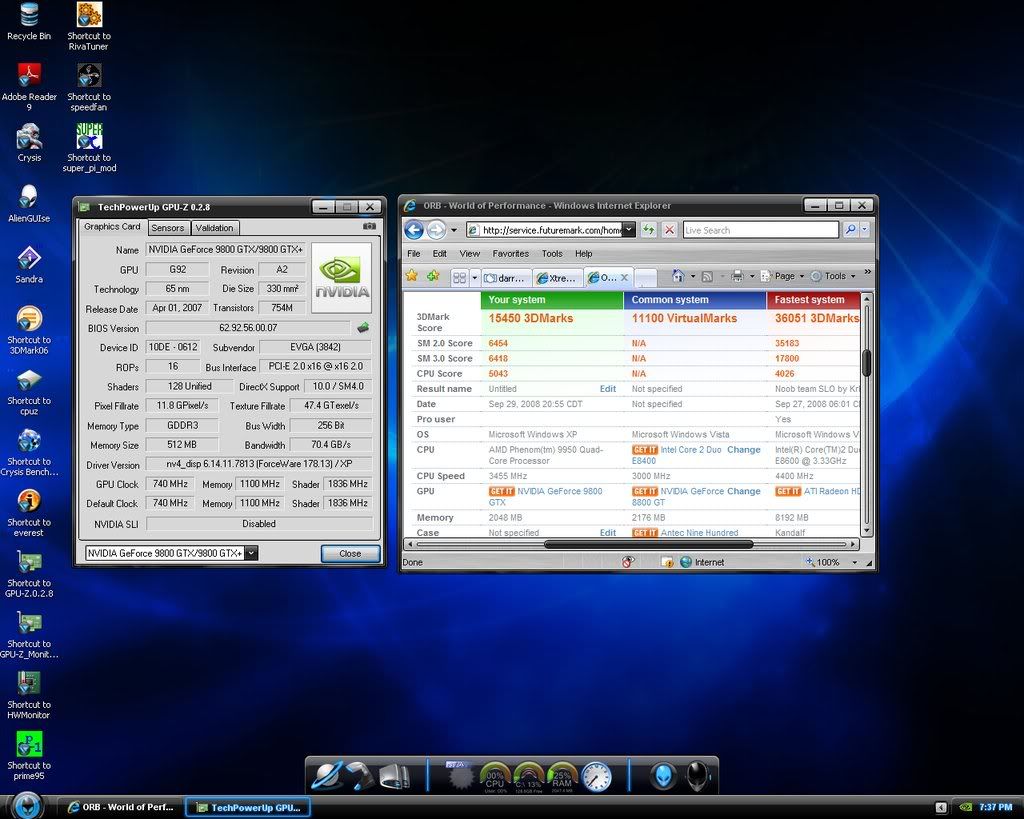Open the Recent Pages dropdown arrow
This screenshot has width=1024, height=819.
[454, 231]
